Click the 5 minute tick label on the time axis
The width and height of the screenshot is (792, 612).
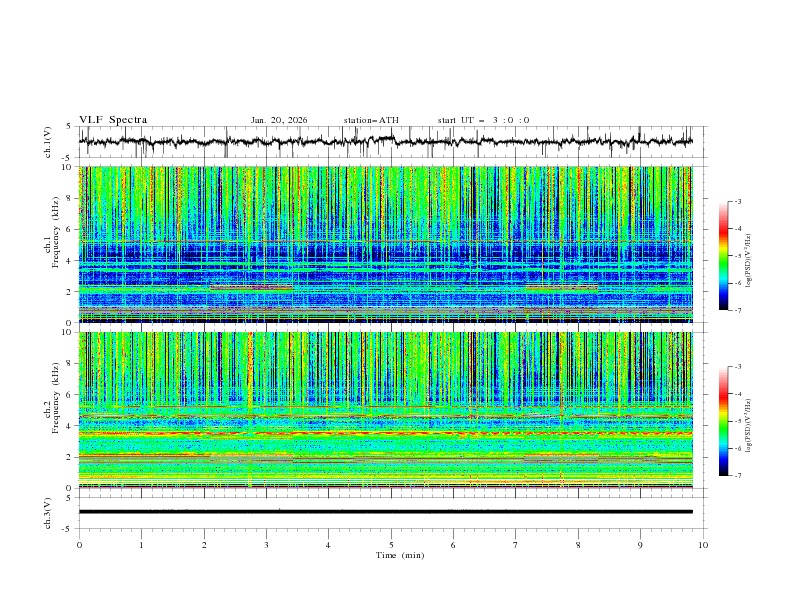[x=391, y=544]
